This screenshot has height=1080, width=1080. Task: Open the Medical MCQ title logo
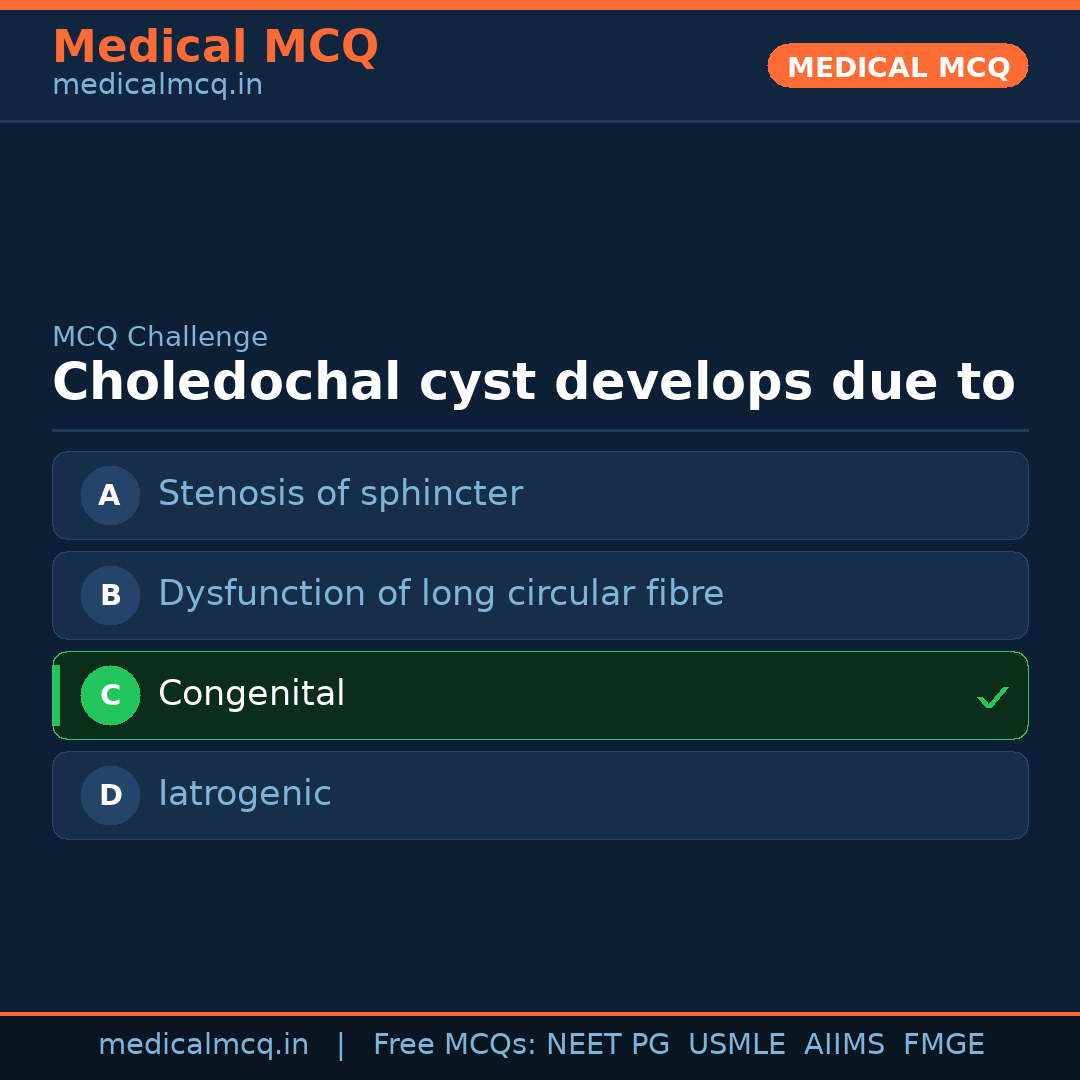pos(215,47)
